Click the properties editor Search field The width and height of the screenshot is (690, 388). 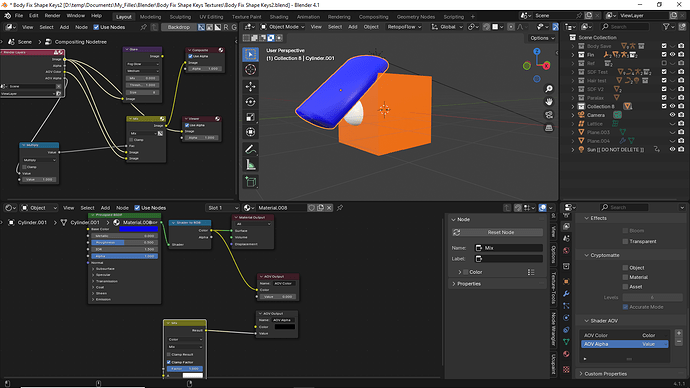click(x=625, y=207)
